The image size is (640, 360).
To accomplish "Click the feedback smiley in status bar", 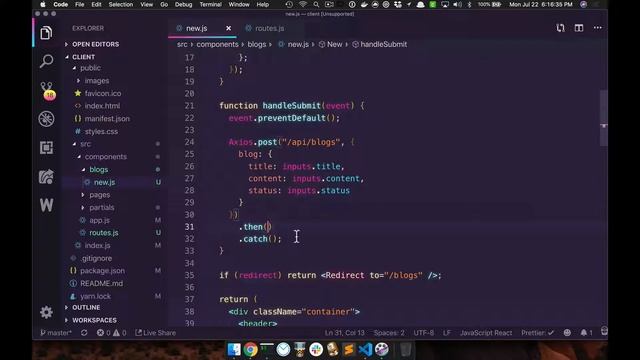I will coord(567,333).
